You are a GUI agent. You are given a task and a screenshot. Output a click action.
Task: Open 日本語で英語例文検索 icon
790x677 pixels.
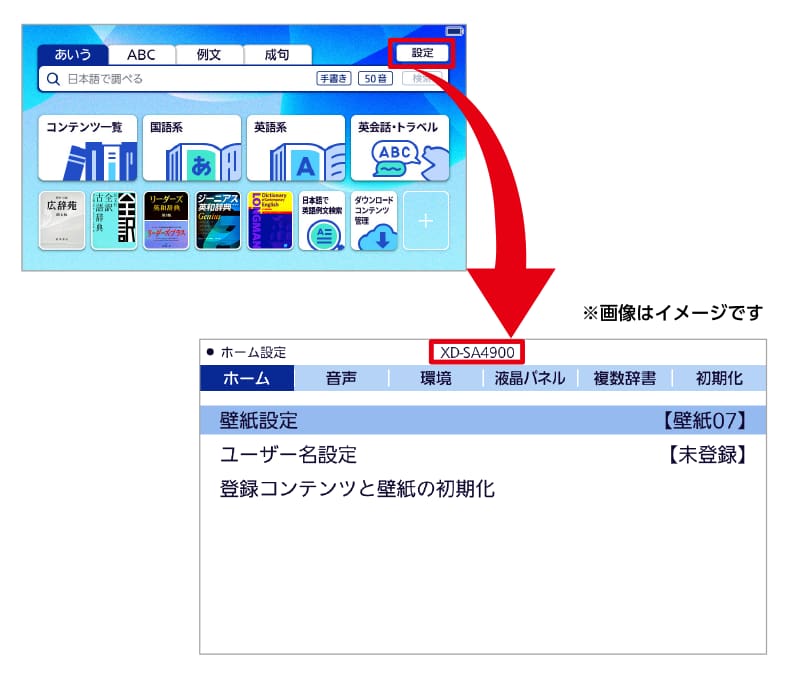(x=322, y=221)
